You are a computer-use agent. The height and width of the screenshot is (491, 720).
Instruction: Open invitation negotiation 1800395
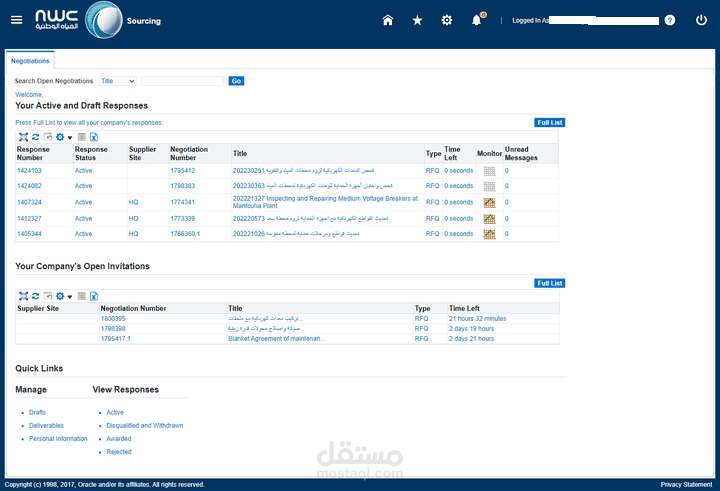pyautogui.click(x=113, y=319)
